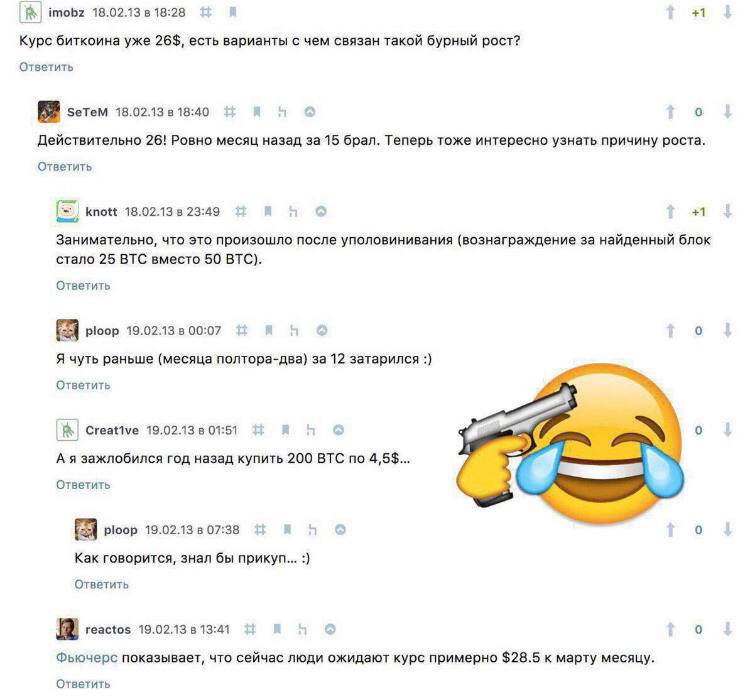Viewport: 750px width, 697px height.
Task: Open hash permalink on ploop's 07:38 comment
Action: (x=260, y=530)
